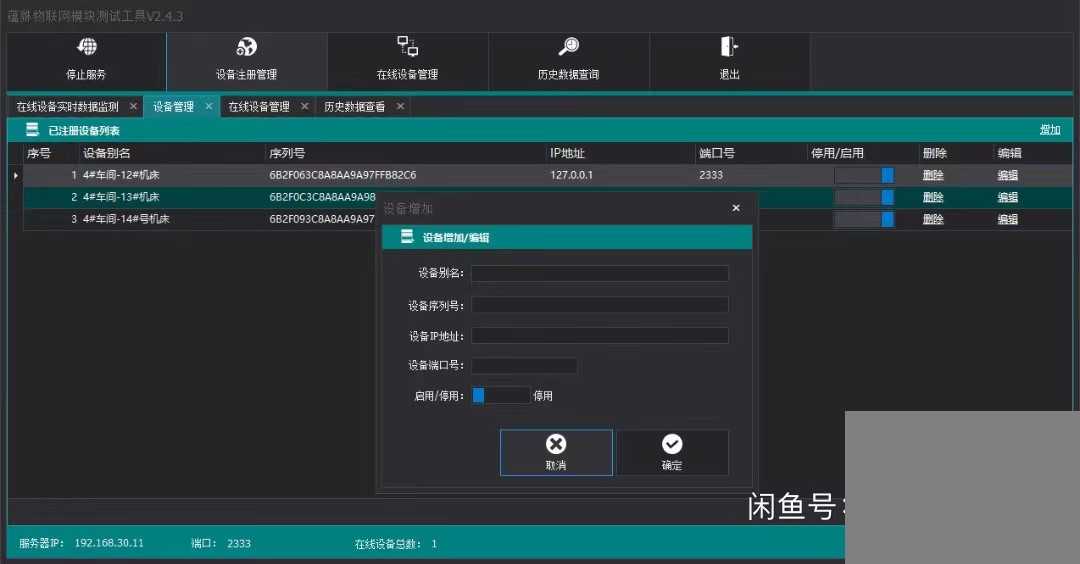Image resolution: width=1080 pixels, height=564 pixels.
Task: Click the 确定 checkmark icon
Action: [x=672, y=443]
